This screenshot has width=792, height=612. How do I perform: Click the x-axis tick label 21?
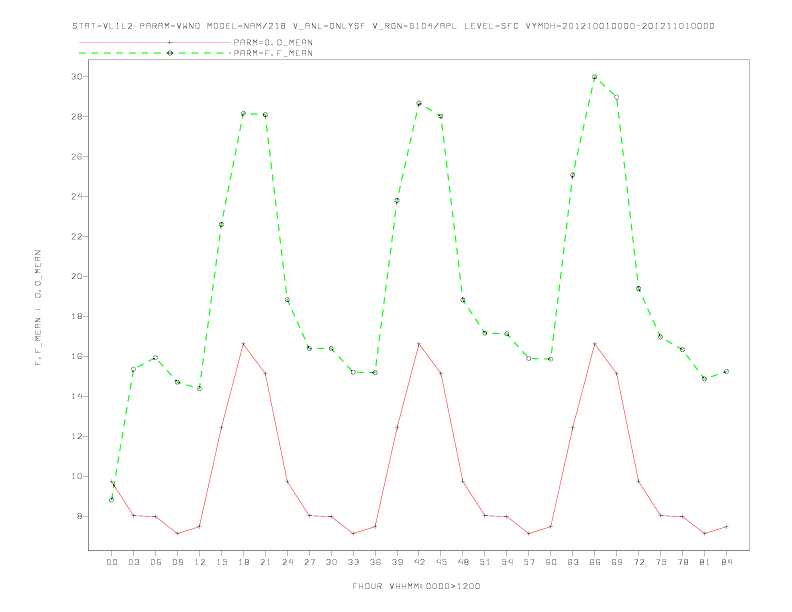[x=265, y=562]
